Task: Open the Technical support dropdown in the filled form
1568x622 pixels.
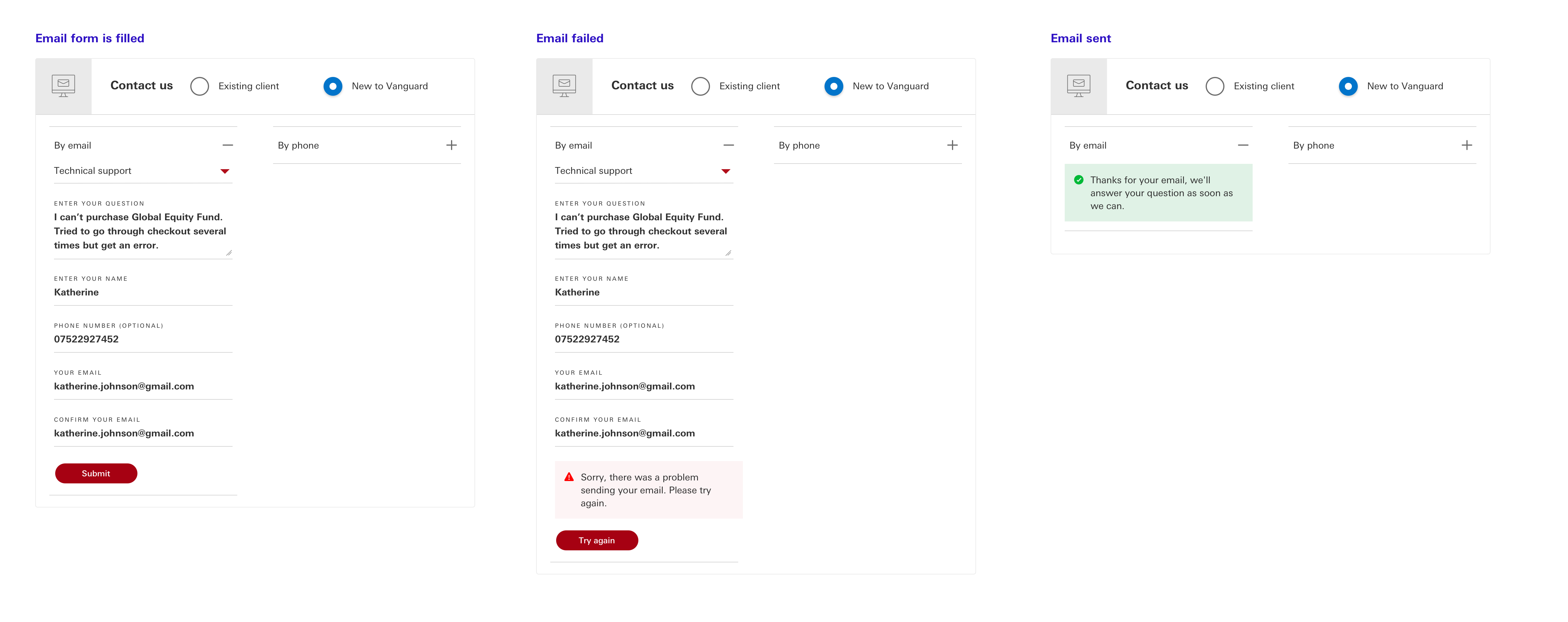Action: pyautogui.click(x=225, y=171)
